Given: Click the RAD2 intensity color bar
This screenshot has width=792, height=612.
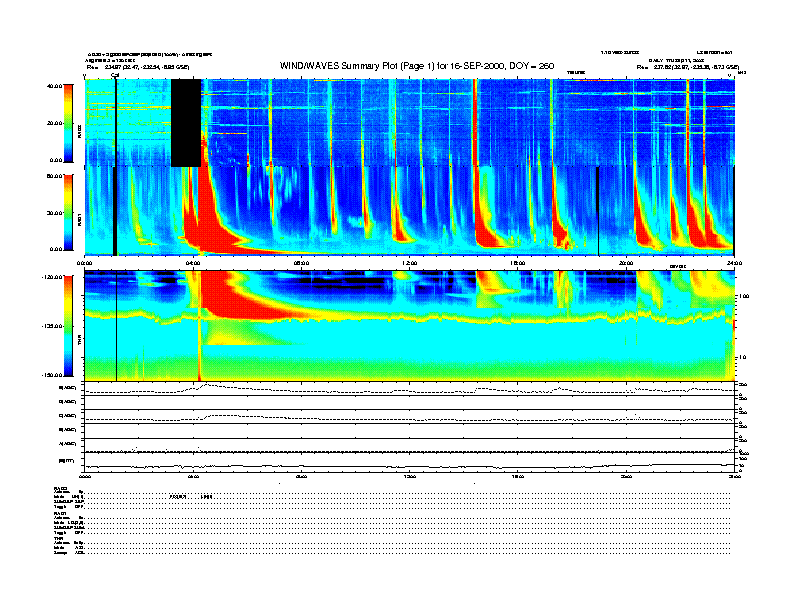Looking at the screenshot, I should point(68,123).
